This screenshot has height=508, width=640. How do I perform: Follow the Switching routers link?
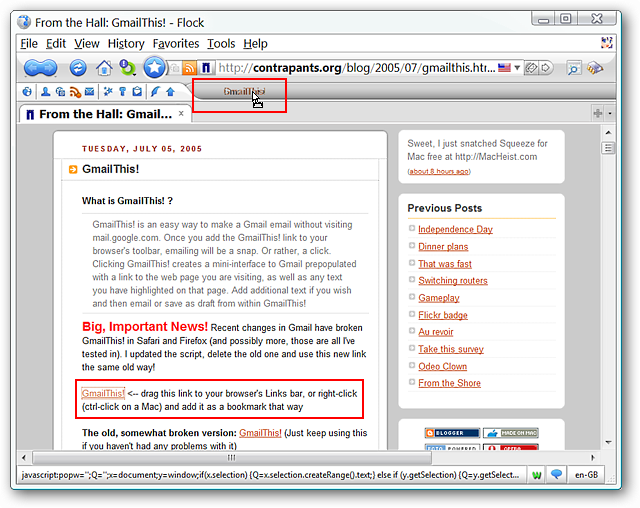point(452,281)
